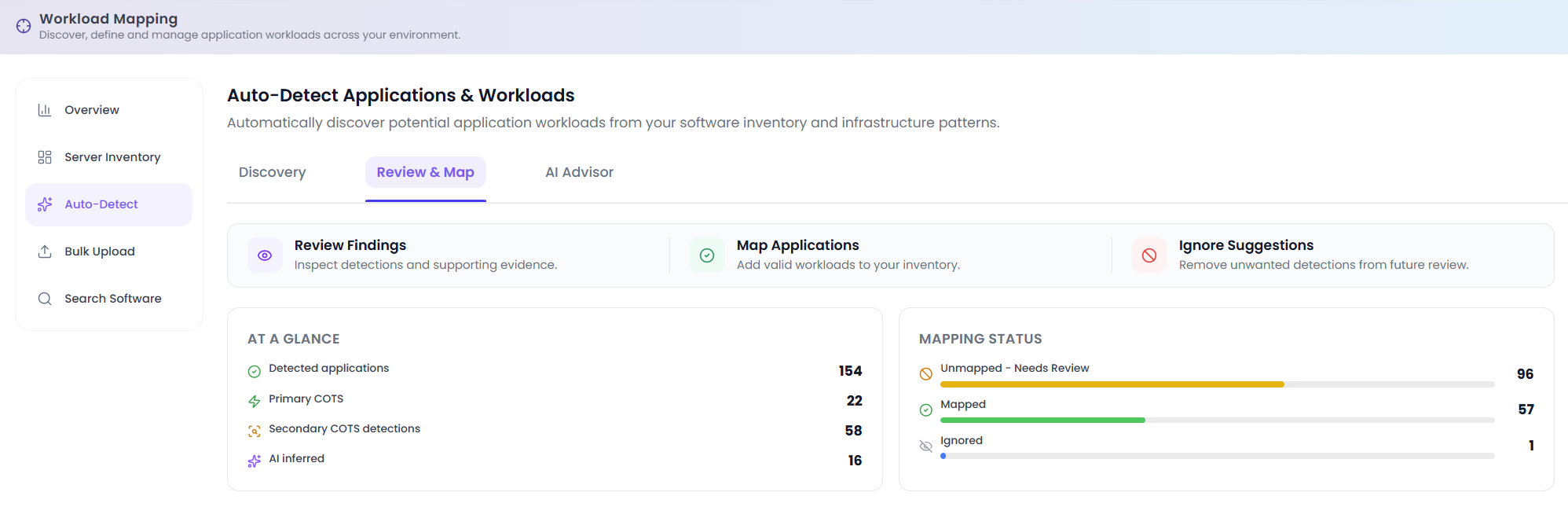Open the Overview sidebar item
Viewport: 1568px width, 507px height.
pyautogui.click(x=108, y=110)
